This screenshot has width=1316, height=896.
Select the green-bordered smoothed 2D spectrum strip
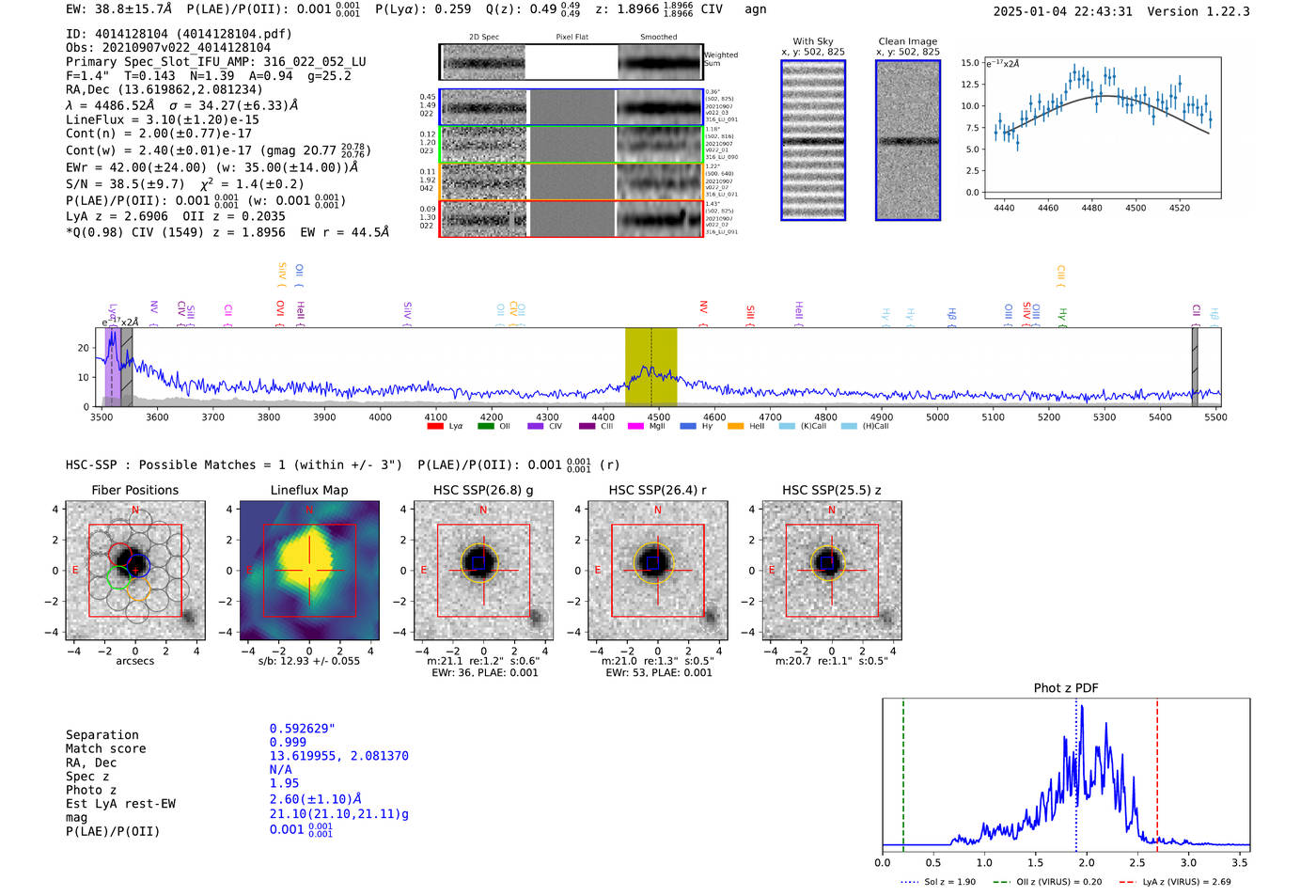(x=660, y=145)
